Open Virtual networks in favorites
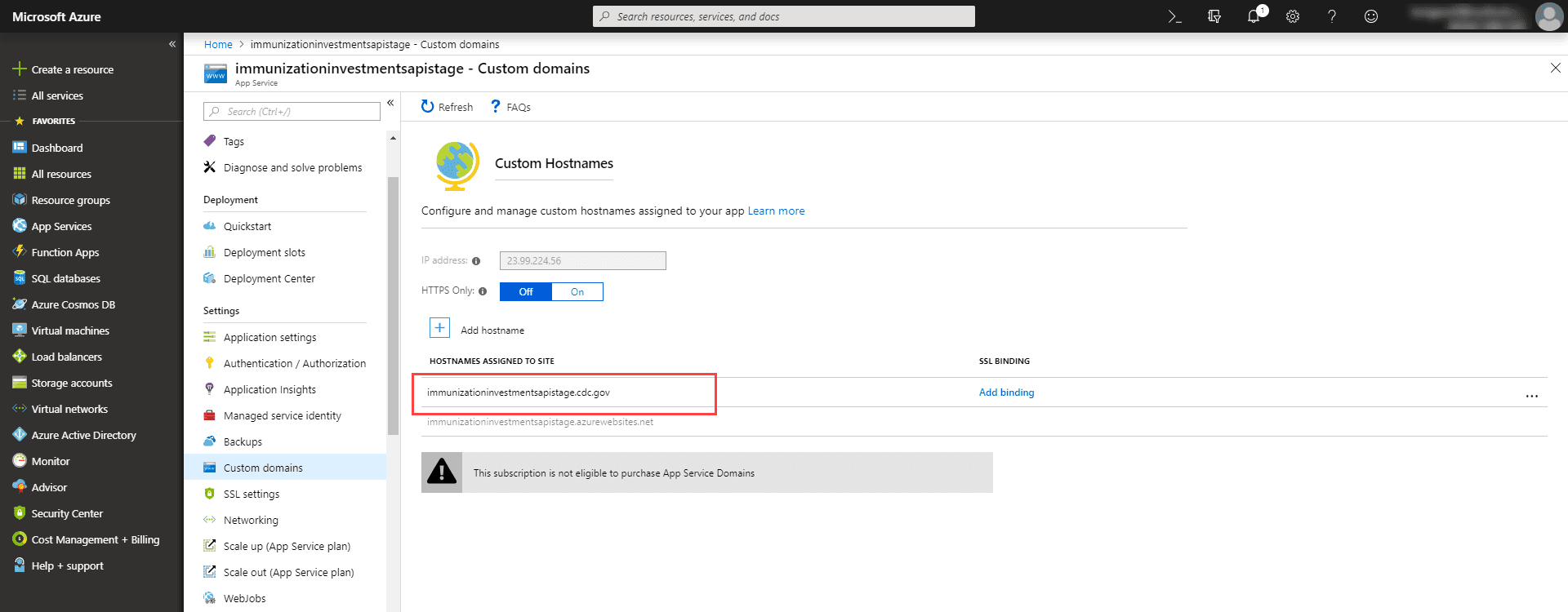Viewport: 1568px width, 612px height. point(69,409)
